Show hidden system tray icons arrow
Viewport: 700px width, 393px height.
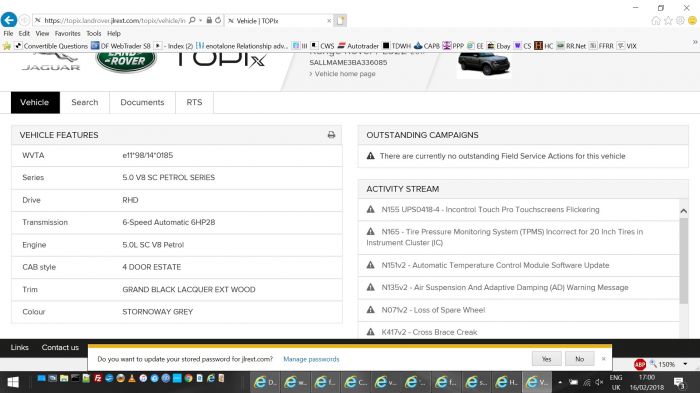coord(560,382)
